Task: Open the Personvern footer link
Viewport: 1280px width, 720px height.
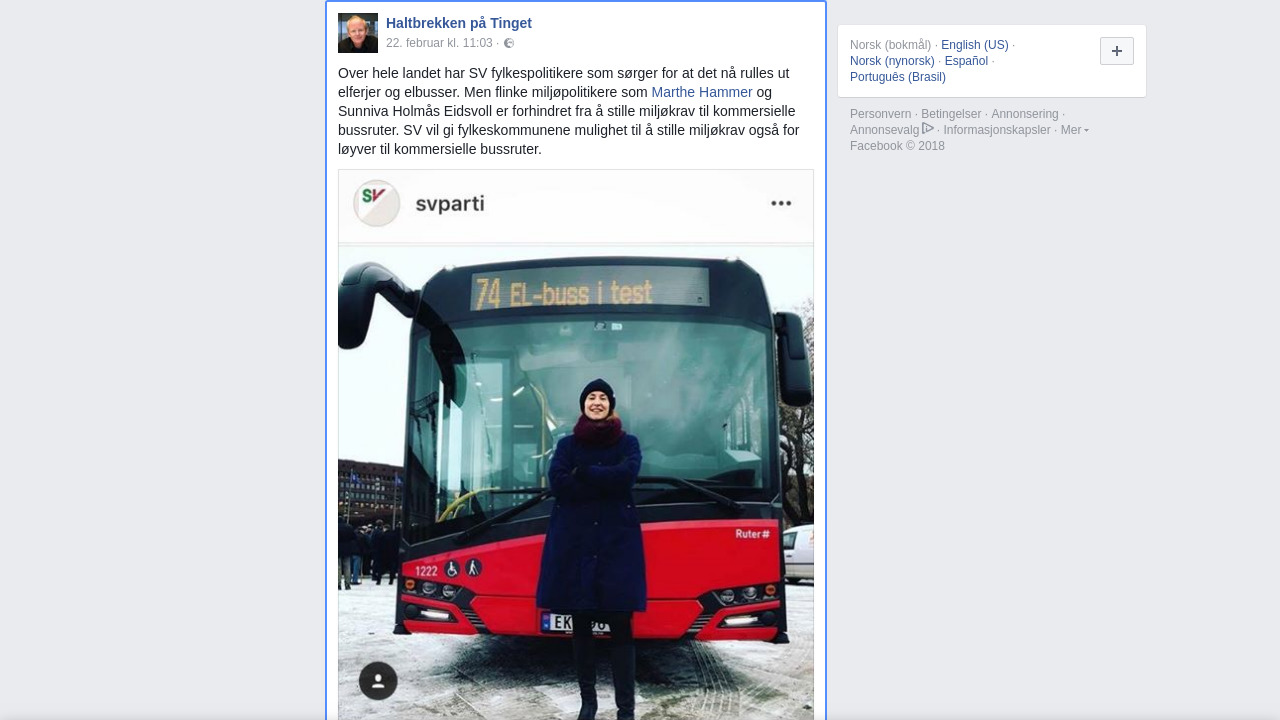Action: click(x=880, y=114)
